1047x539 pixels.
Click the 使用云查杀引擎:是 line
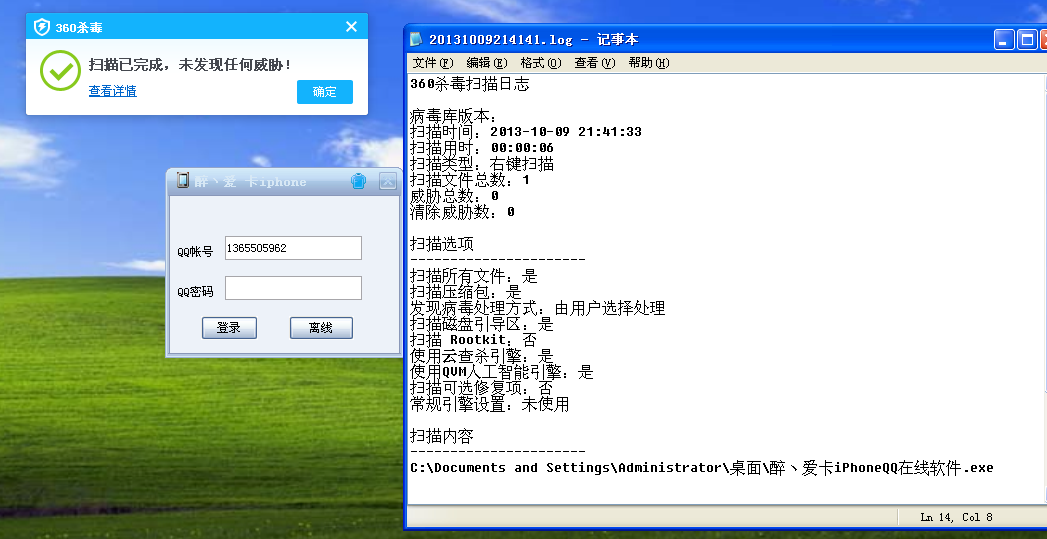[x=481, y=356]
